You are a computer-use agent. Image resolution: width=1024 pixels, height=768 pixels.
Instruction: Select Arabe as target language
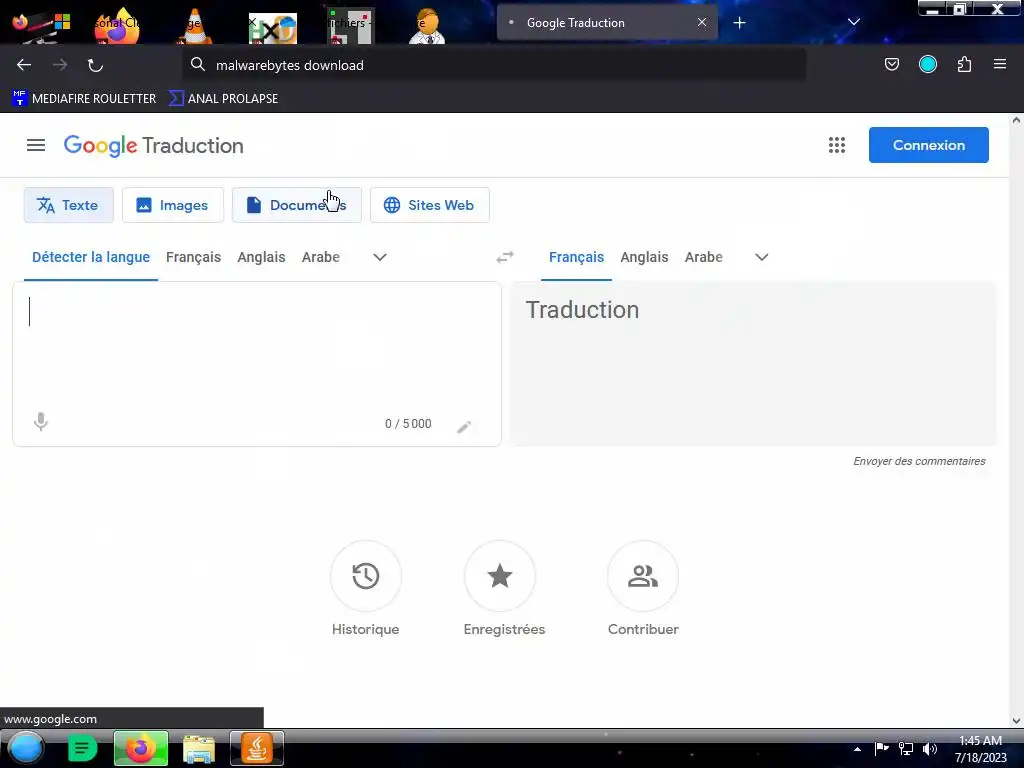point(703,257)
